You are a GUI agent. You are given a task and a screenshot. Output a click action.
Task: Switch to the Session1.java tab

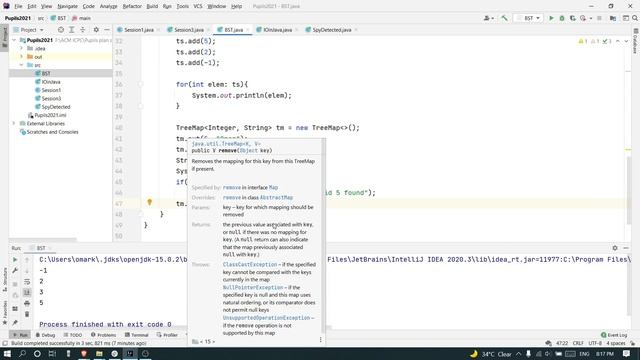[139, 30]
